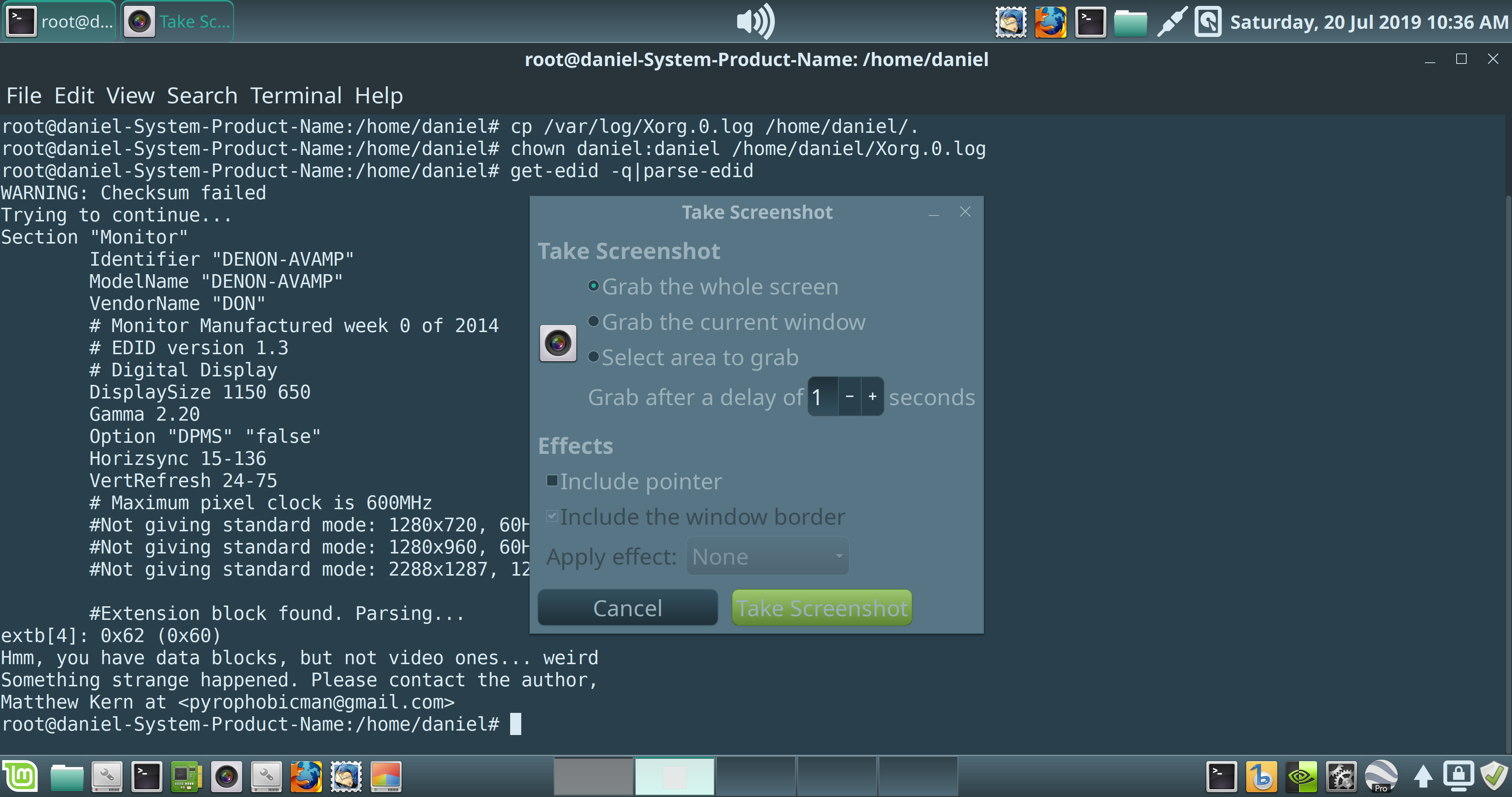Click the volume speaker icon in top panel

point(755,22)
